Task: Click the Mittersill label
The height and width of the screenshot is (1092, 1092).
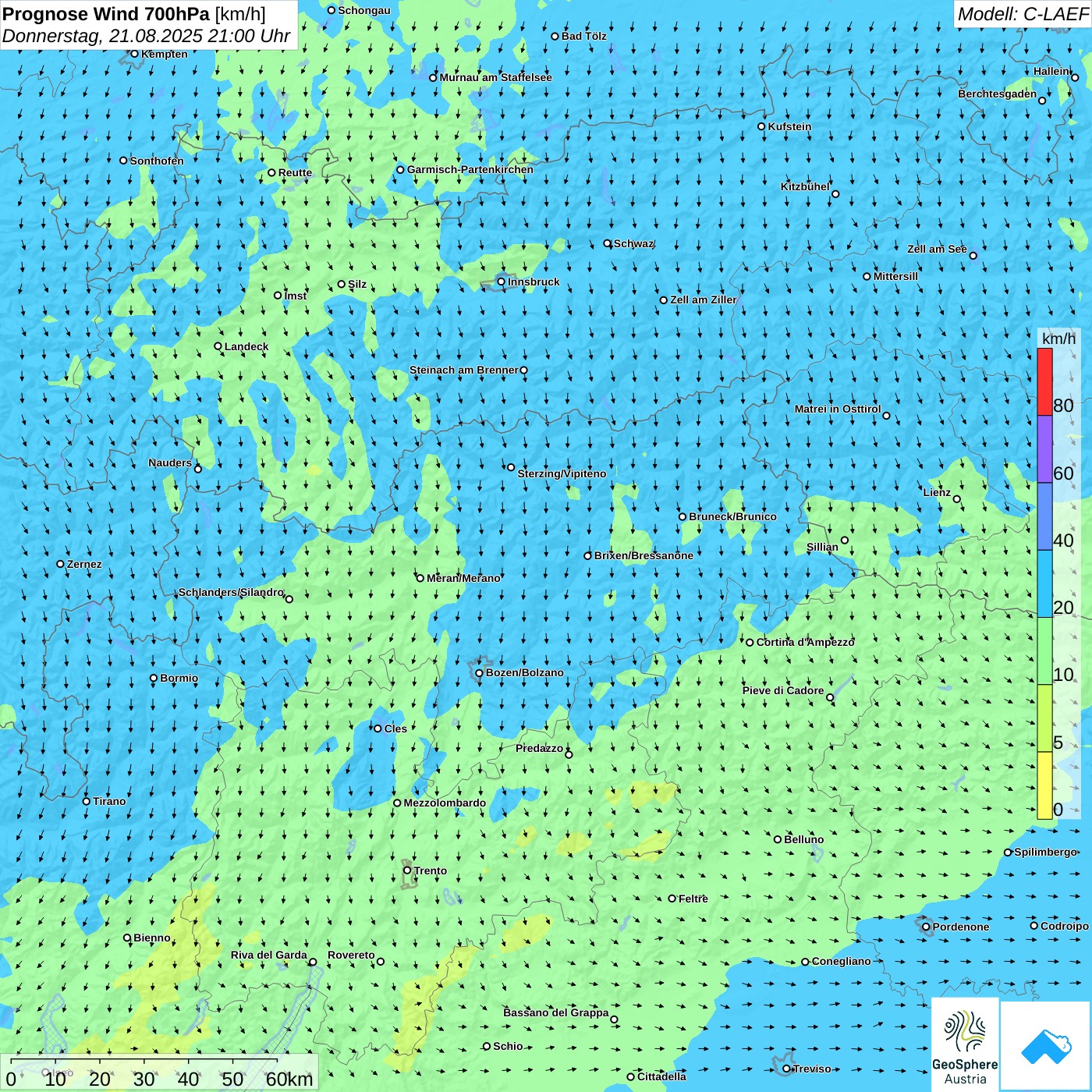Action: [895, 276]
